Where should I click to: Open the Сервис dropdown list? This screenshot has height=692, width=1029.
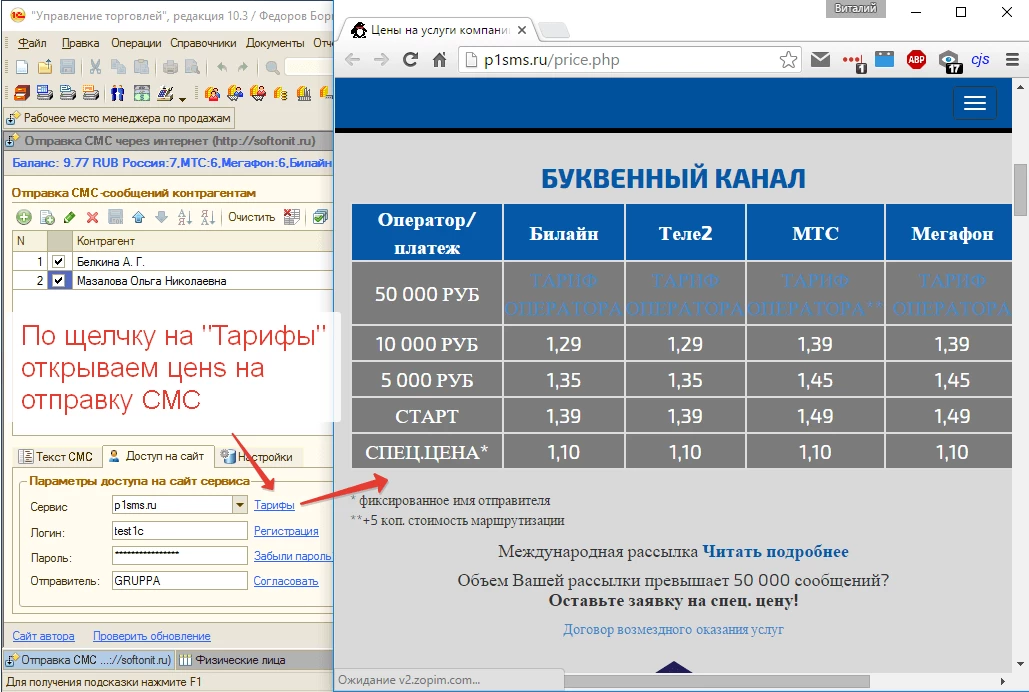(239, 506)
